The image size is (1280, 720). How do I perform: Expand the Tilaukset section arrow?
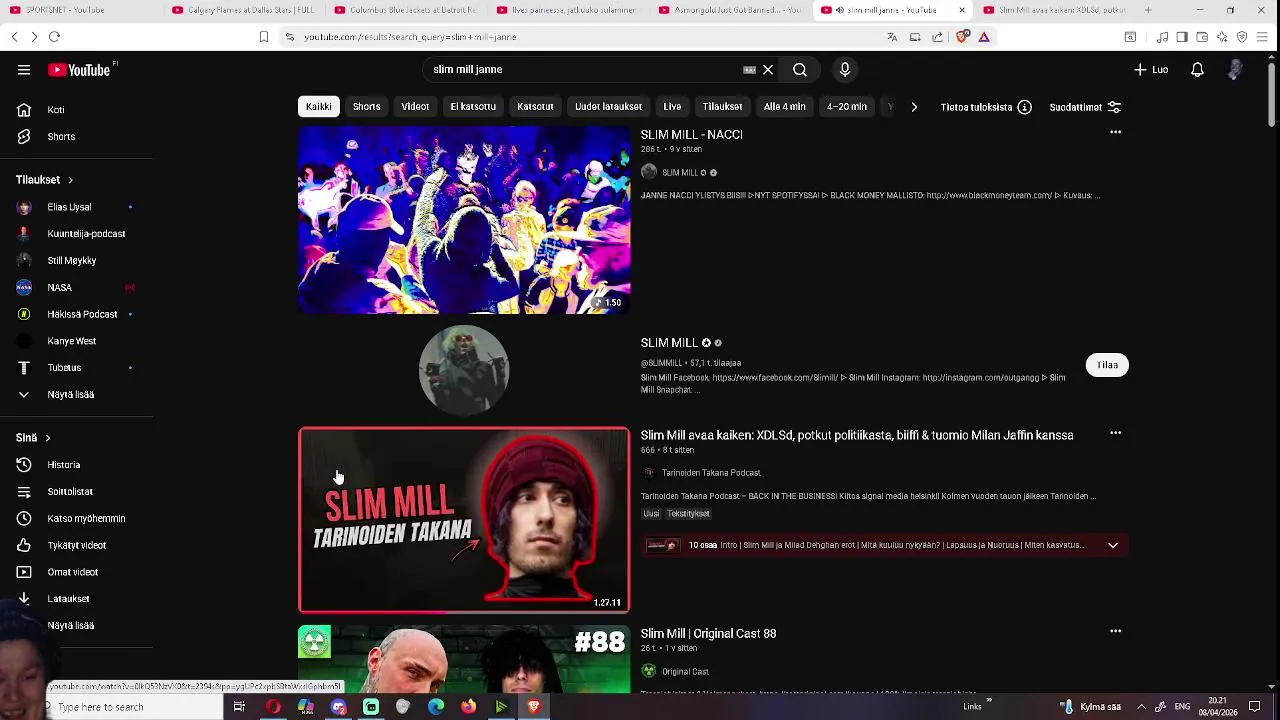pyautogui.click(x=70, y=180)
